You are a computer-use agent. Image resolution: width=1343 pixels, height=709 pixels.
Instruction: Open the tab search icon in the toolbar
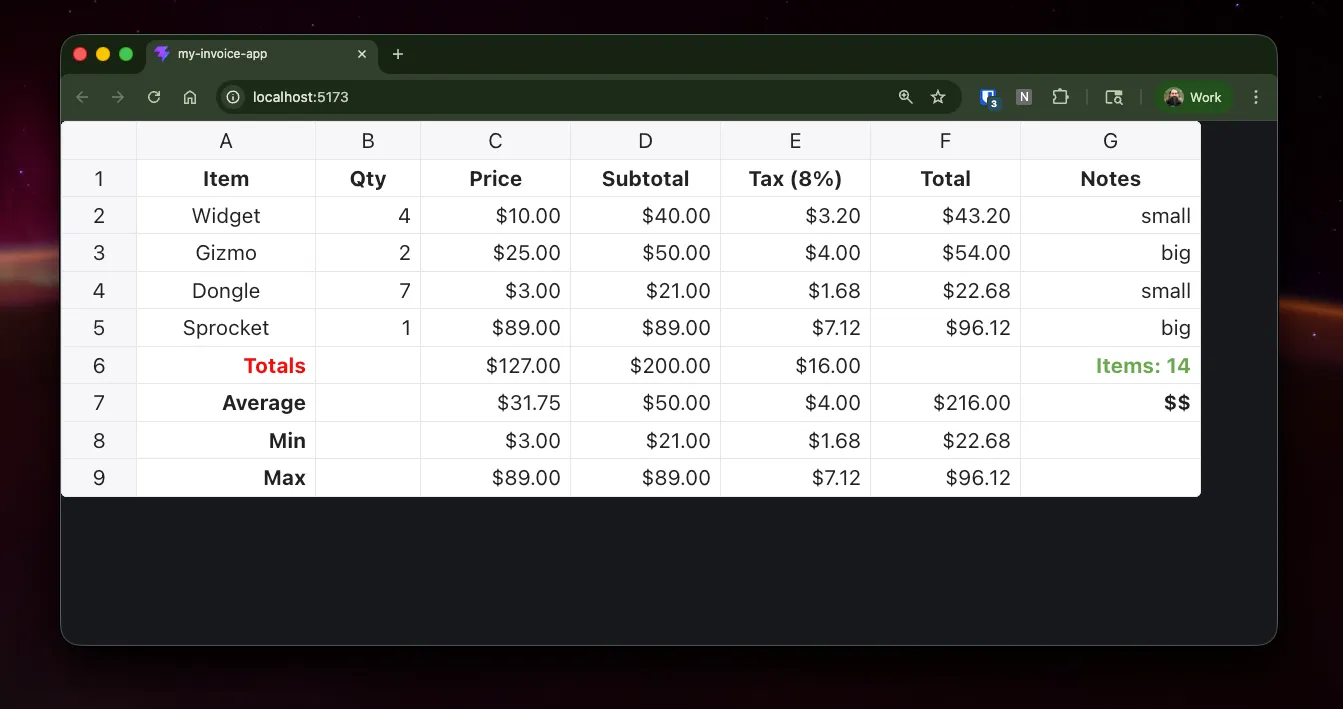click(x=1114, y=97)
